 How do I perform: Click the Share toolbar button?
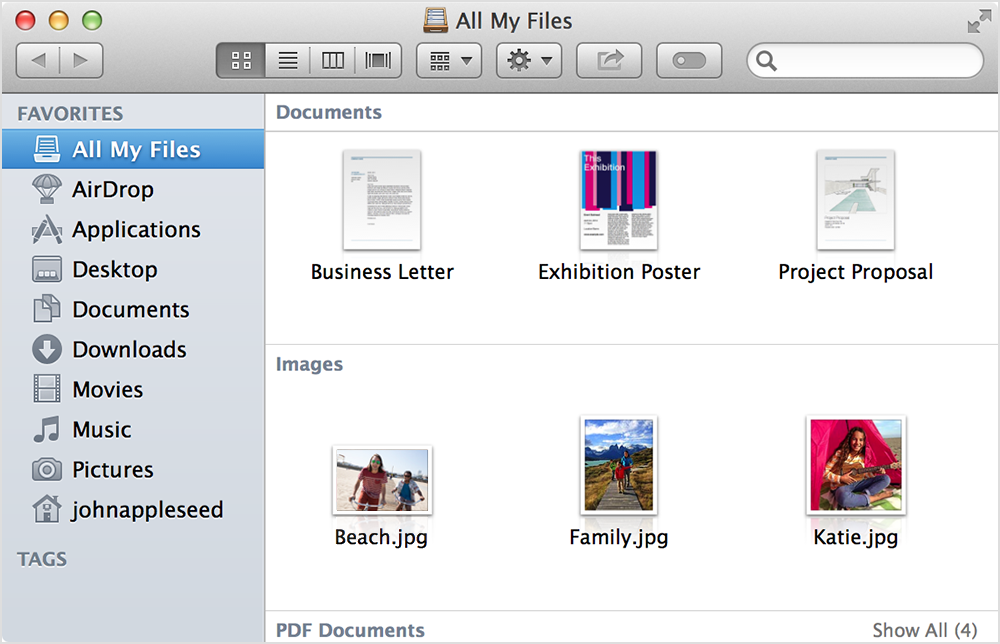tap(609, 61)
